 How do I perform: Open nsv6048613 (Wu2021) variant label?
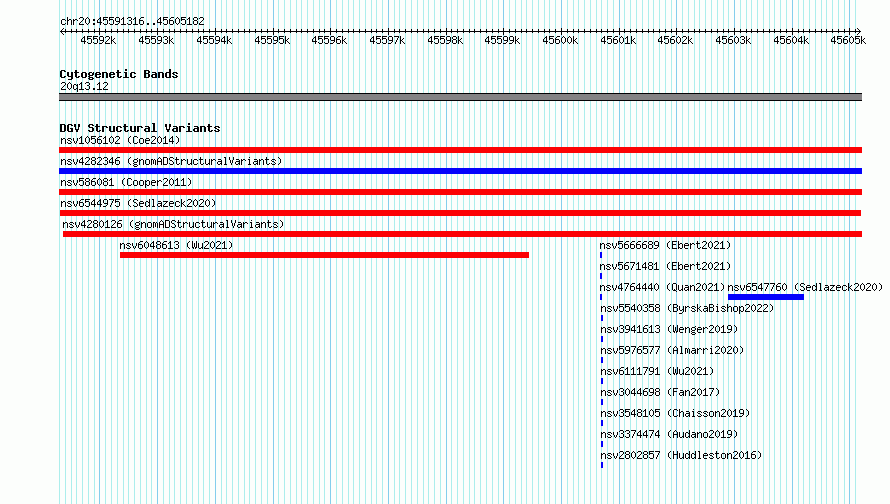pos(176,245)
